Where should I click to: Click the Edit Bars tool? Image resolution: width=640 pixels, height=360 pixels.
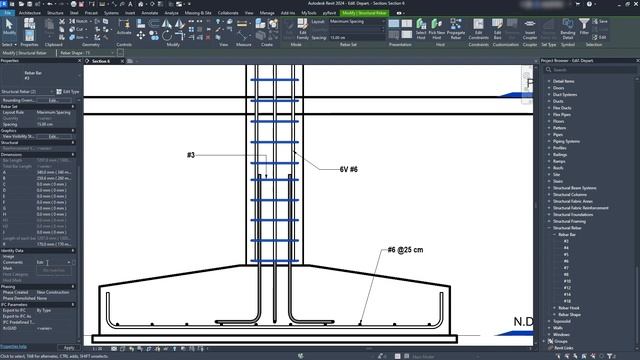(497, 29)
